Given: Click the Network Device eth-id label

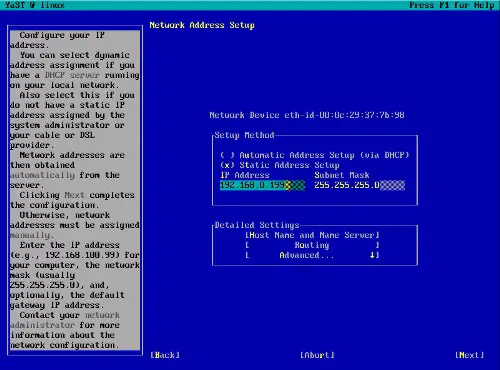Looking at the screenshot, I should [307, 115].
